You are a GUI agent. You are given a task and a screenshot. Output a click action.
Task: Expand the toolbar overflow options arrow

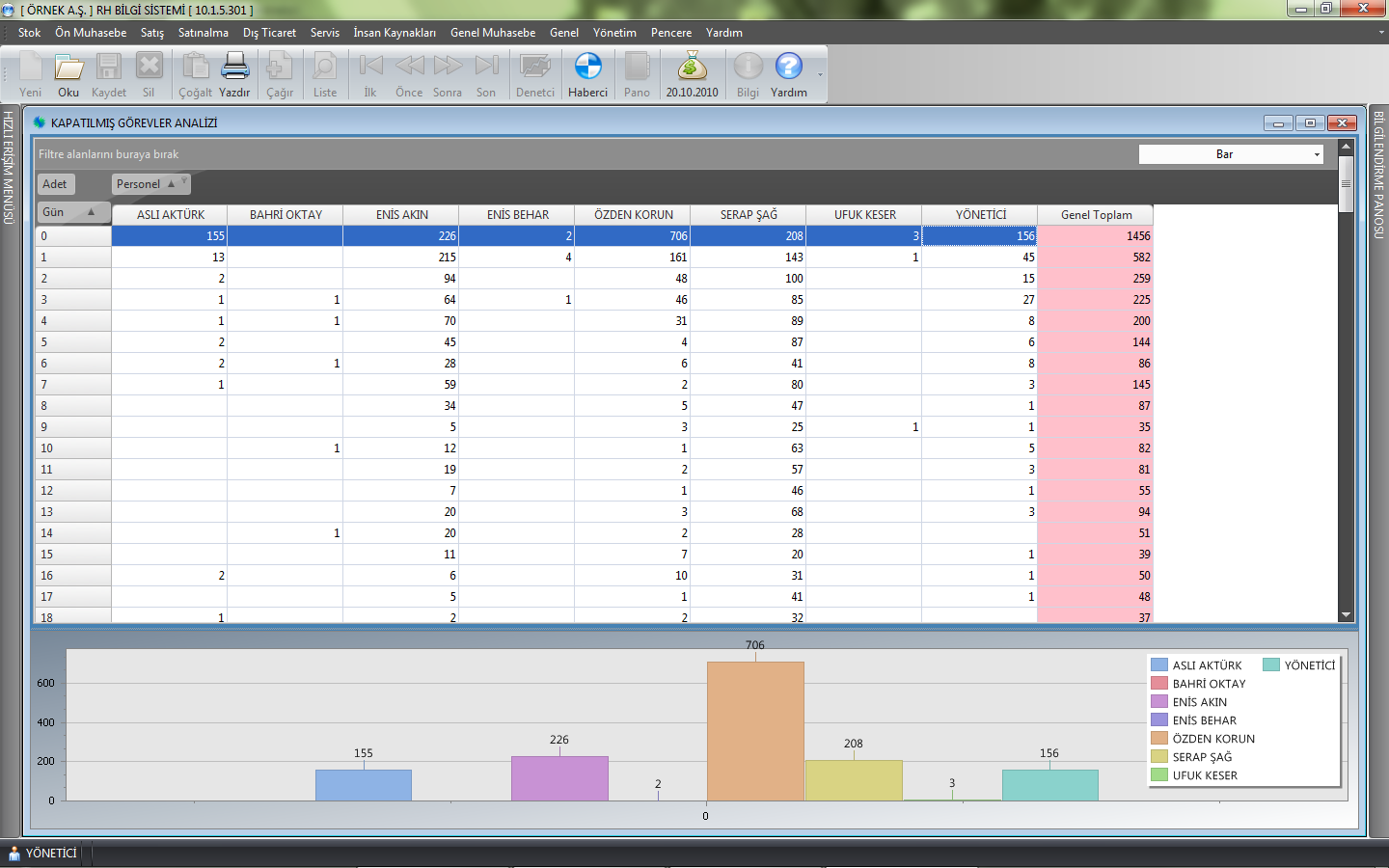click(820, 75)
